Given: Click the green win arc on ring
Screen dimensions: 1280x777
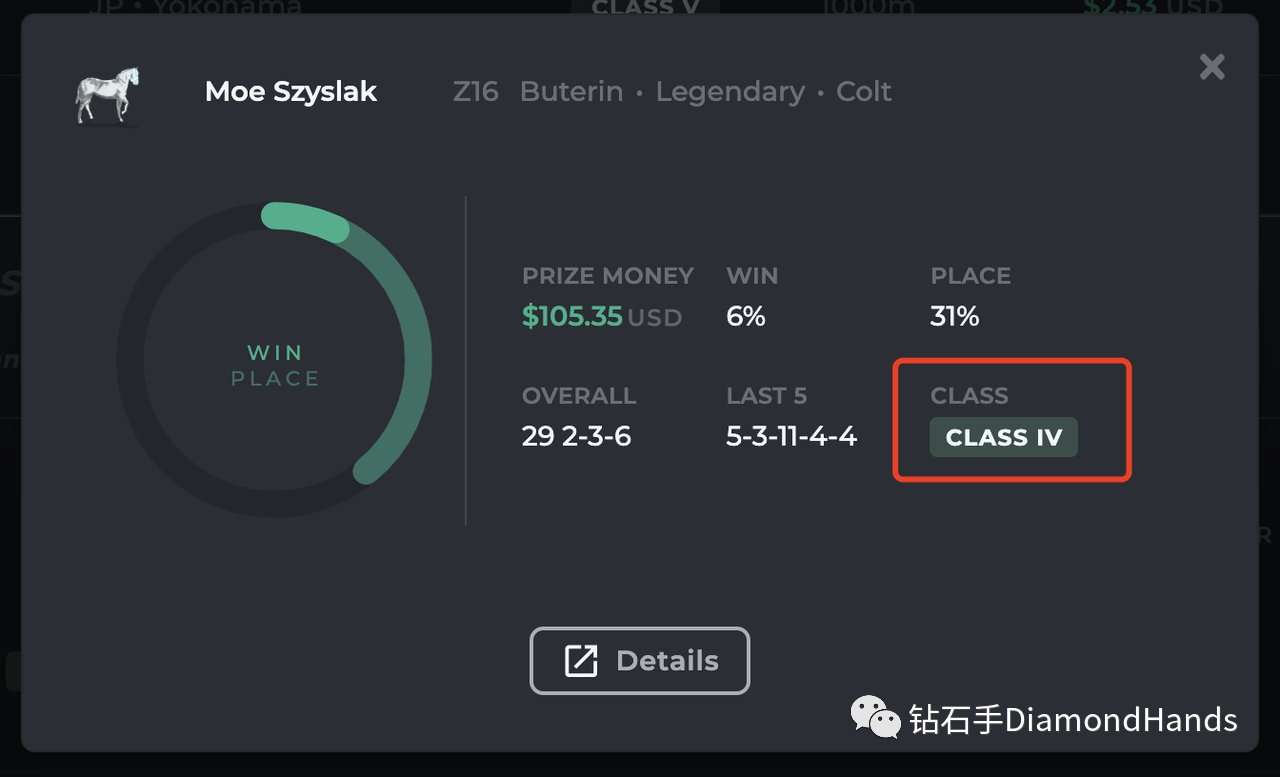Looking at the screenshot, I should point(304,221).
